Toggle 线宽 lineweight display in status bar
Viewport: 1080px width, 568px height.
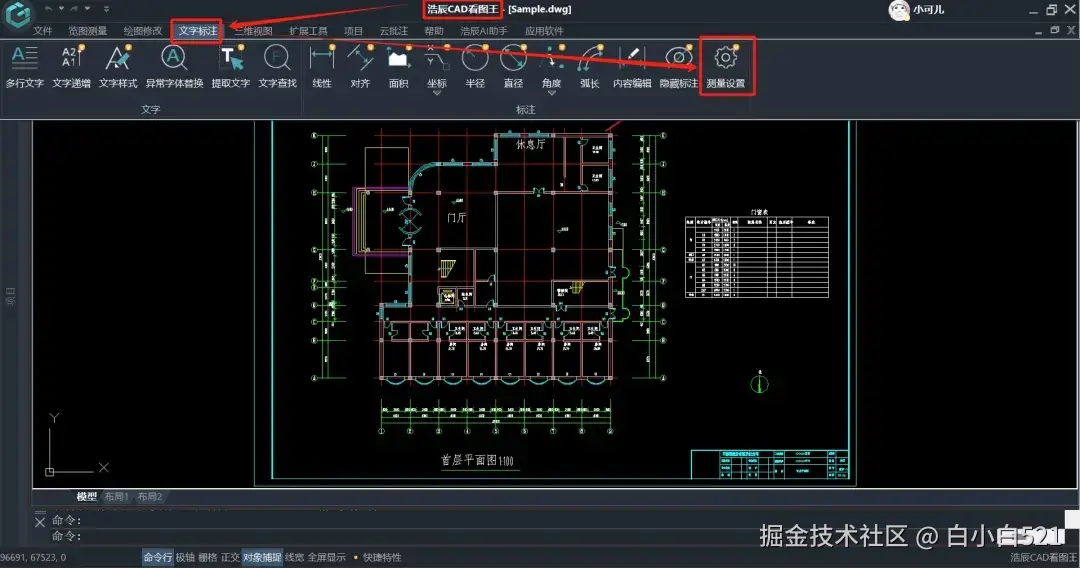[x=294, y=557]
